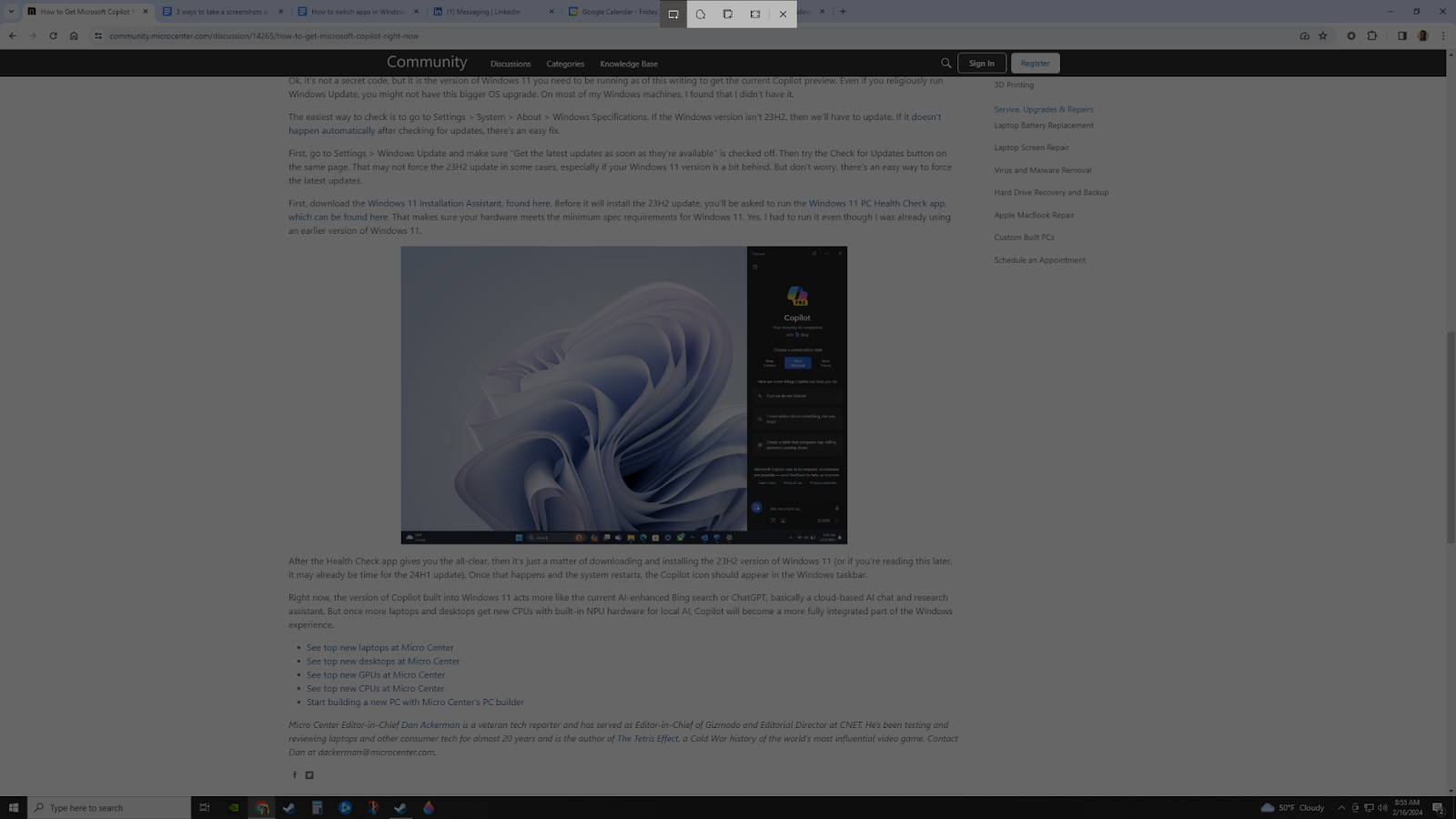Open See top new CPUs link
The height and width of the screenshot is (819, 1456).
tap(375, 689)
